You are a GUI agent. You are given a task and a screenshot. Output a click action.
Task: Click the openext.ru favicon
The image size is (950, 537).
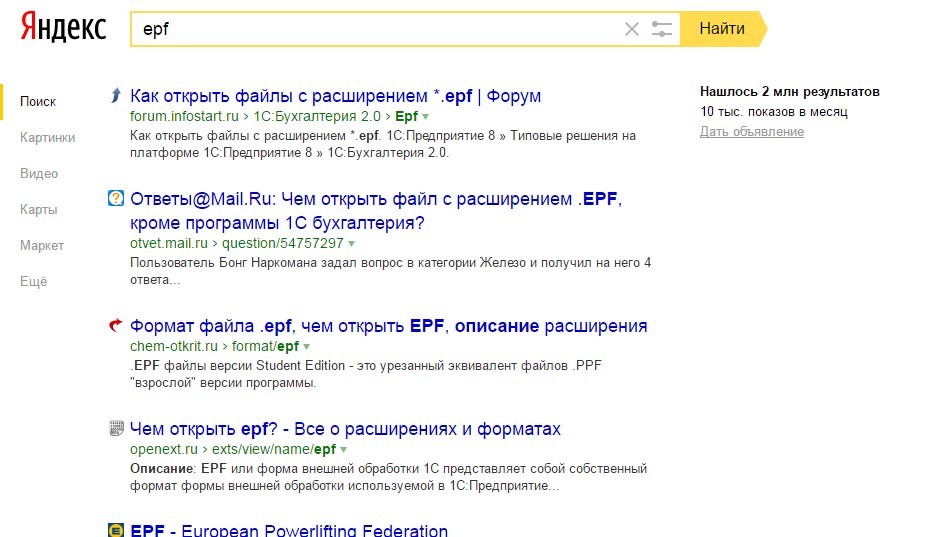pyautogui.click(x=115, y=429)
